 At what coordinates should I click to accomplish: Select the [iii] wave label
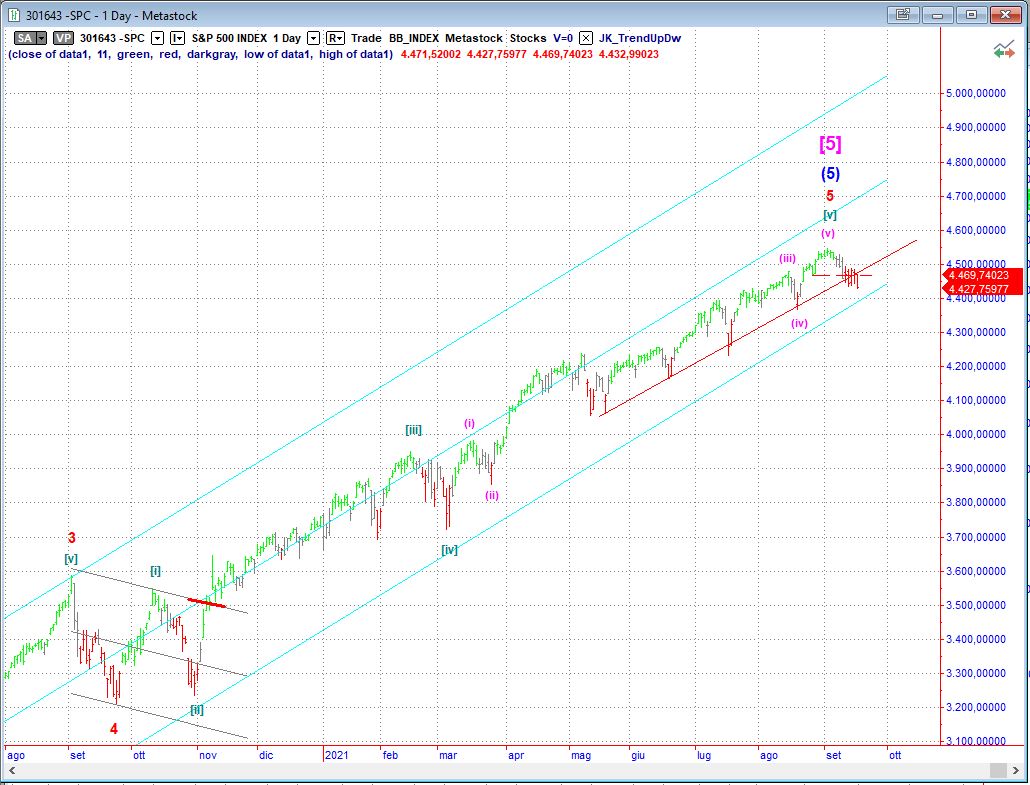(x=413, y=430)
